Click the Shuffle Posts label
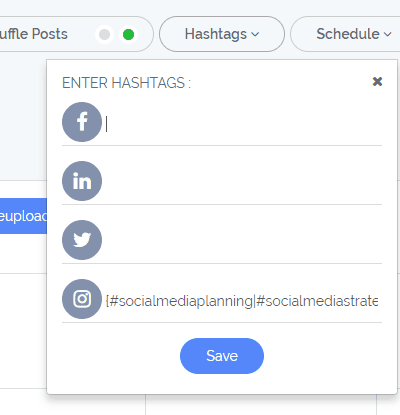 tap(34, 34)
